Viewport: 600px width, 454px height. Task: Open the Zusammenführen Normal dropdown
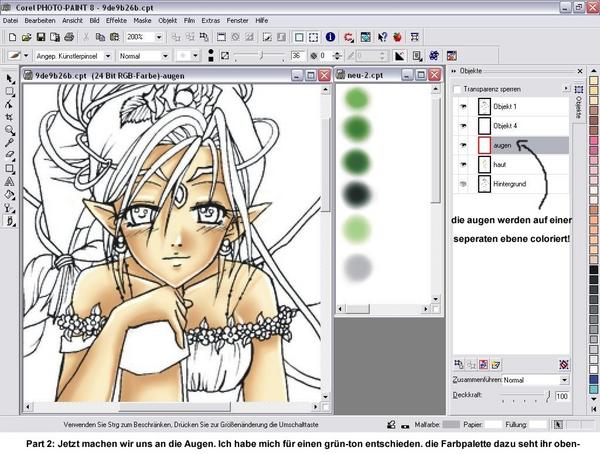point(564,380)
